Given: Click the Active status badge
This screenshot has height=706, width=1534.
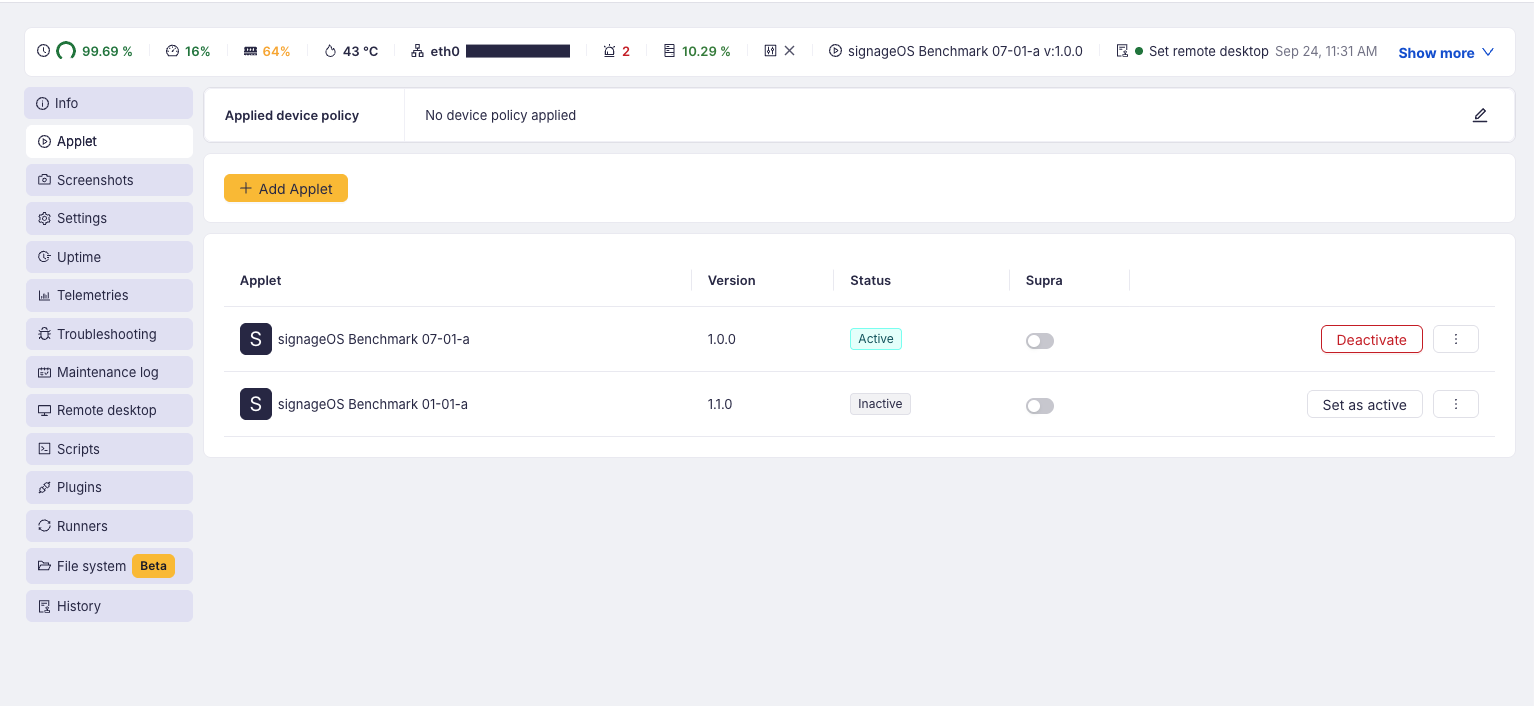Looking at the screenshot, I should [x=876, y=339].
